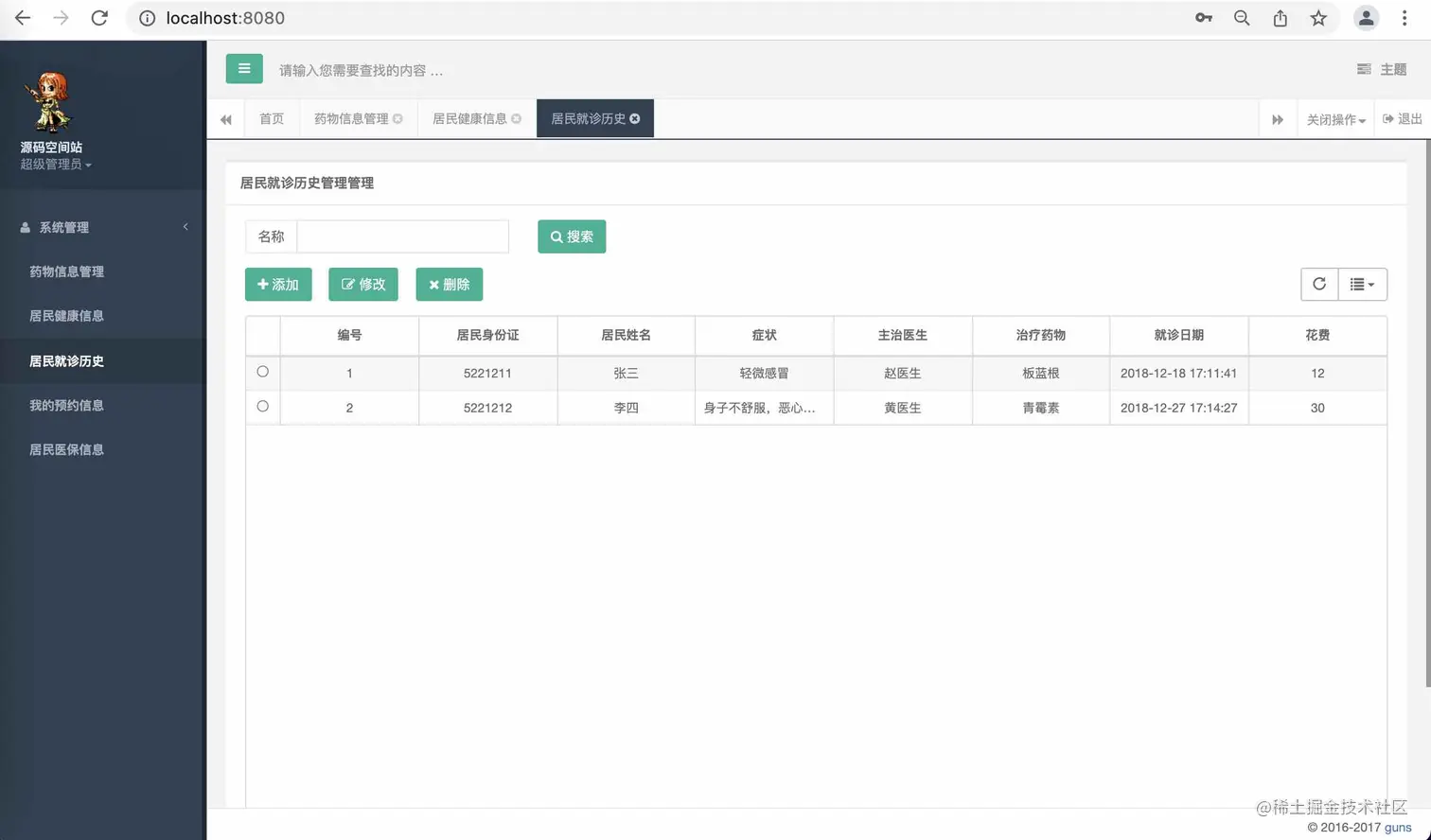Share this page via the share icon
This screenshot has height=840, width=1431.
[x=1280, y=18]
